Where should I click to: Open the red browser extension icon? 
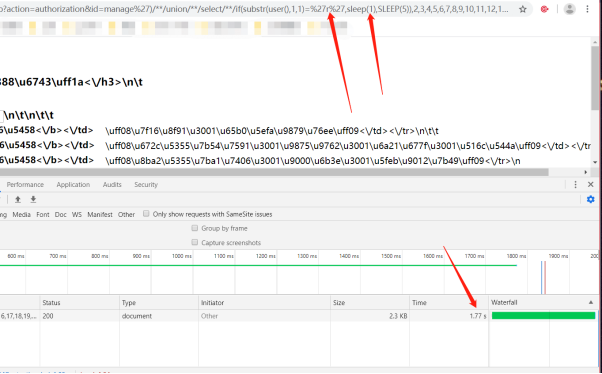[544, 9]
